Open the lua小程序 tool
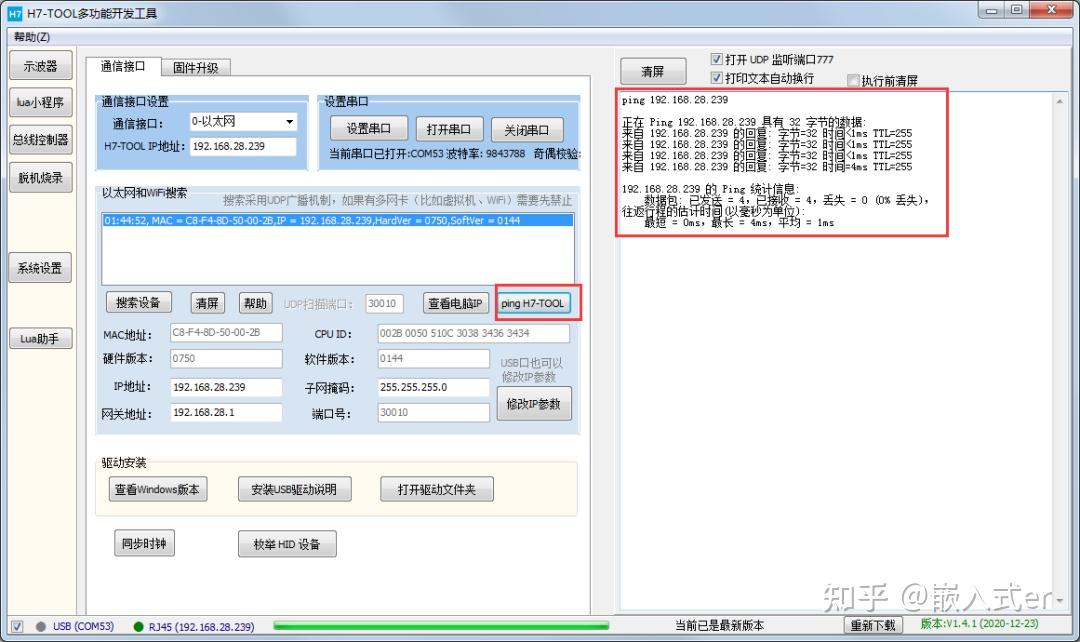The width and height of the screenshot is (1080, 642). pyautogui.click(x=40, y=102)
